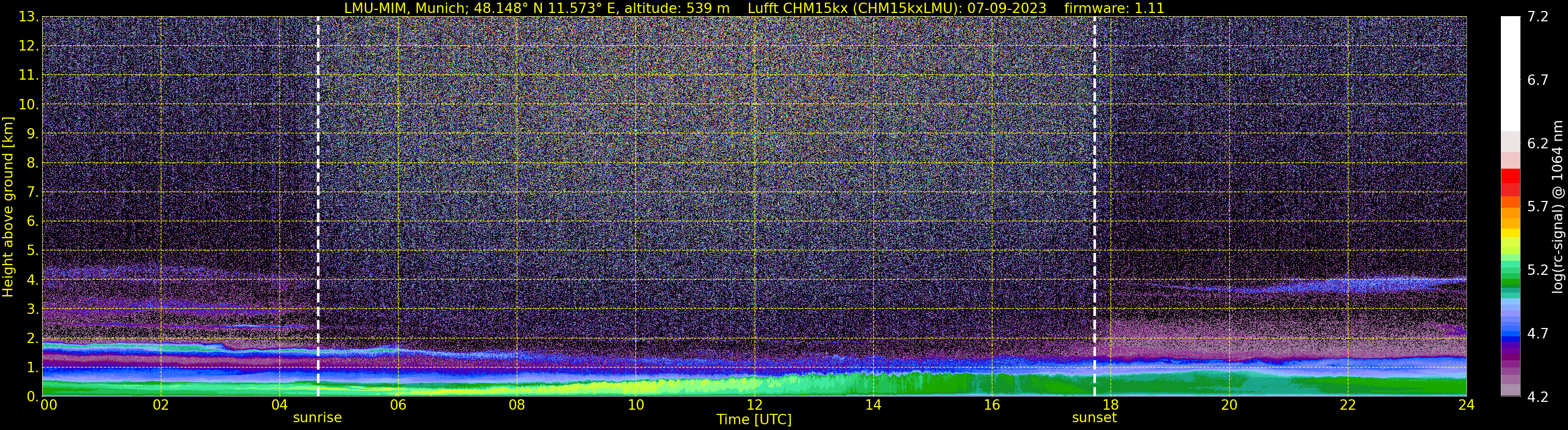Click the "Time [UTC]" axis label
This screenshot has height=430, width=1568.
pos(754,420)
